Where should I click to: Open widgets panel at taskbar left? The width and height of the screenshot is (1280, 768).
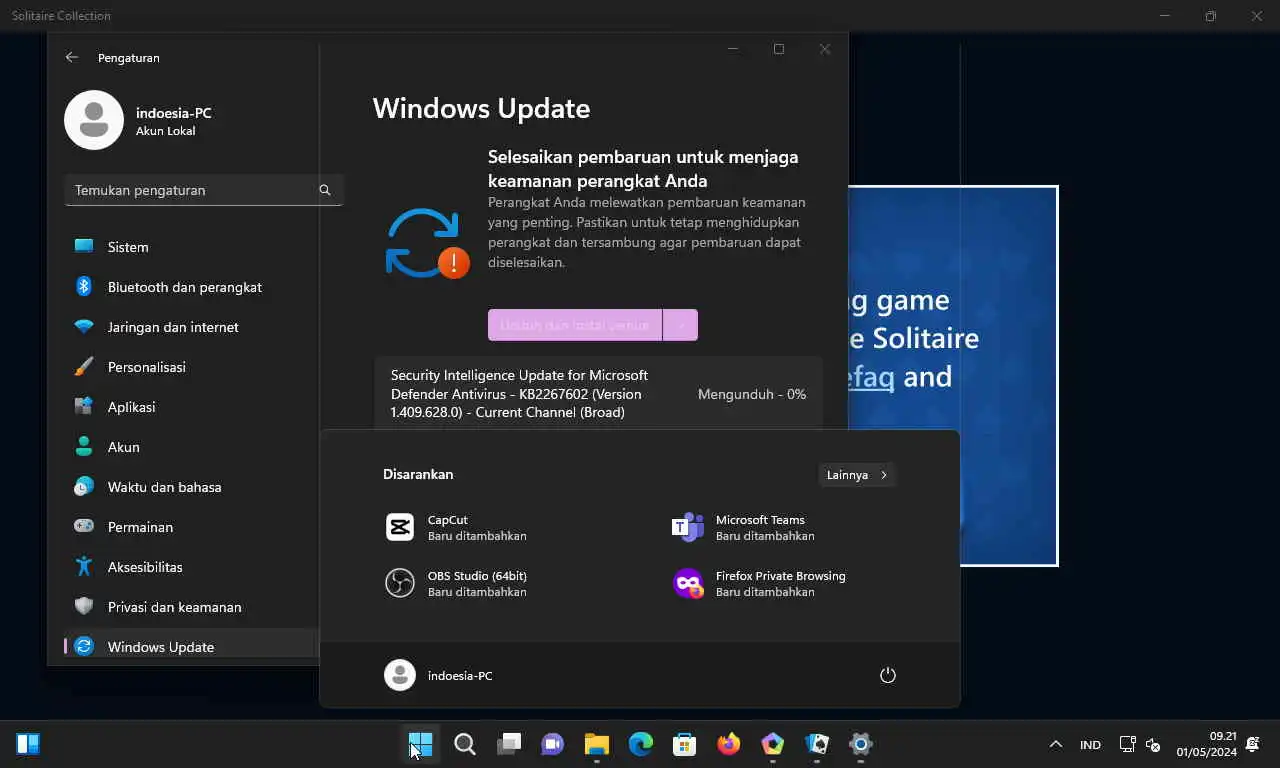pyautogui.click(x=28, y=744)
